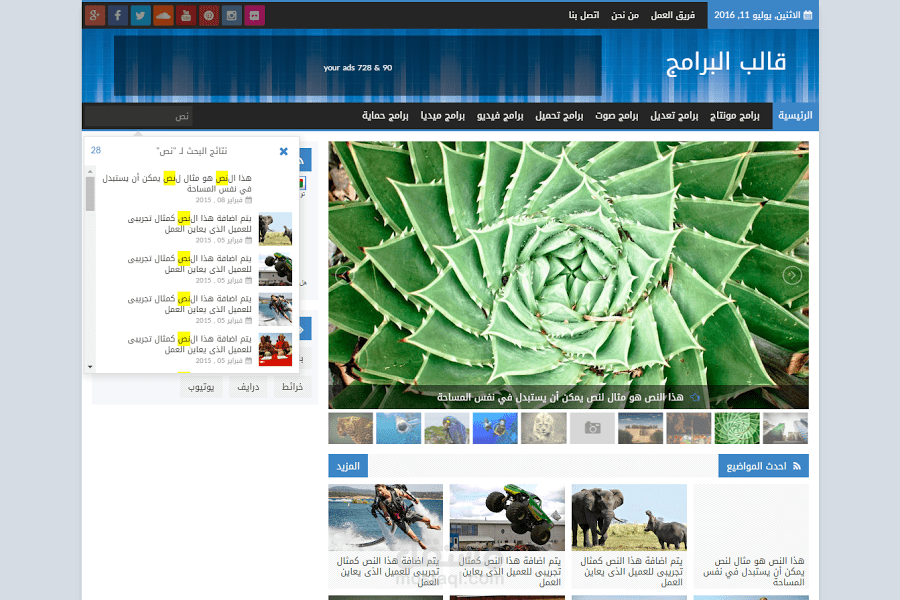Open اتصل بنا link in top bar
The width and height of the screenshot is (900, 600).
click(x=584, y=15)
